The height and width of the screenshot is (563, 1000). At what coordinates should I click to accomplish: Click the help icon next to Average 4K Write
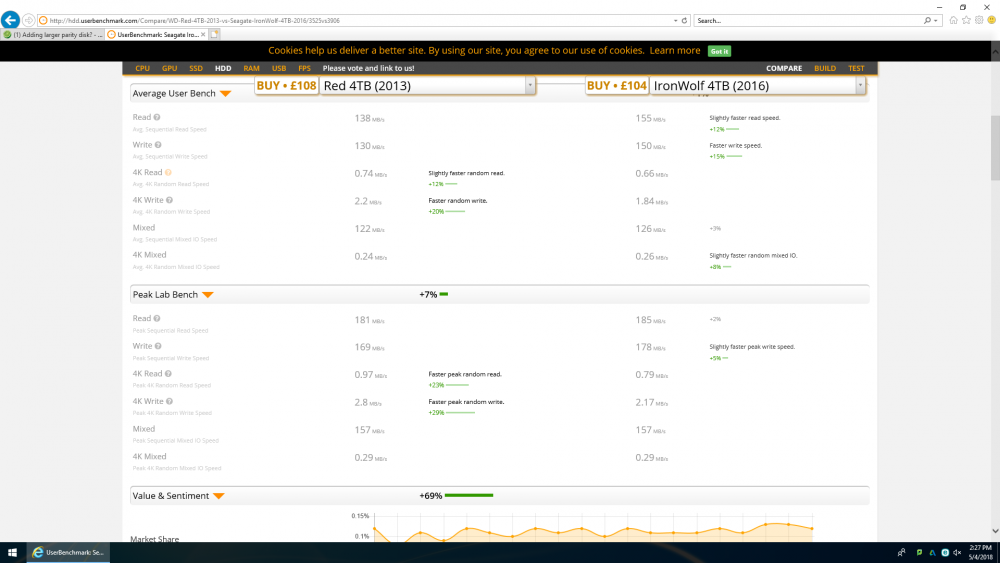coord(170,200)
